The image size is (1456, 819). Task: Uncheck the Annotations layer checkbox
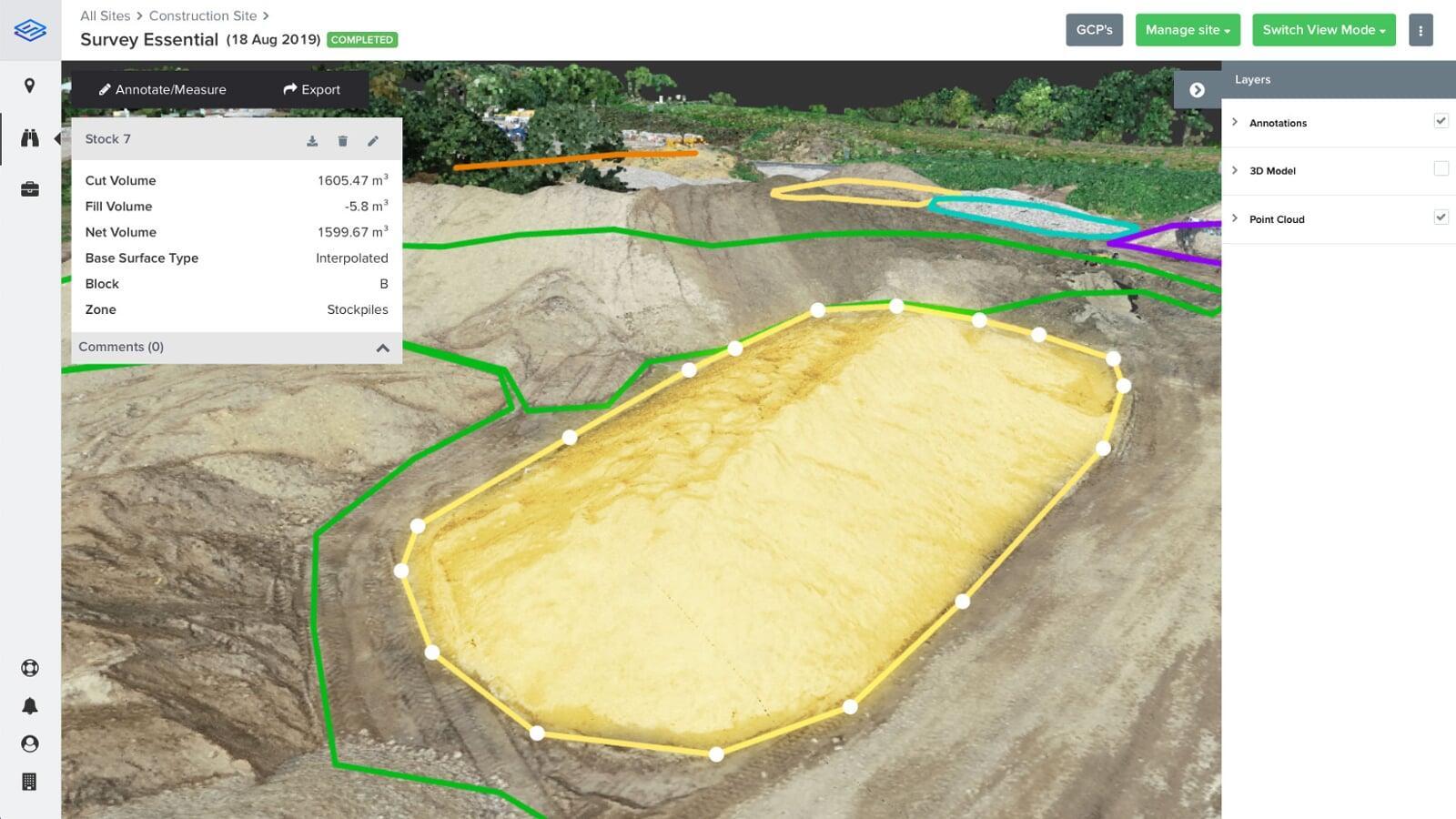point(1441,121)
